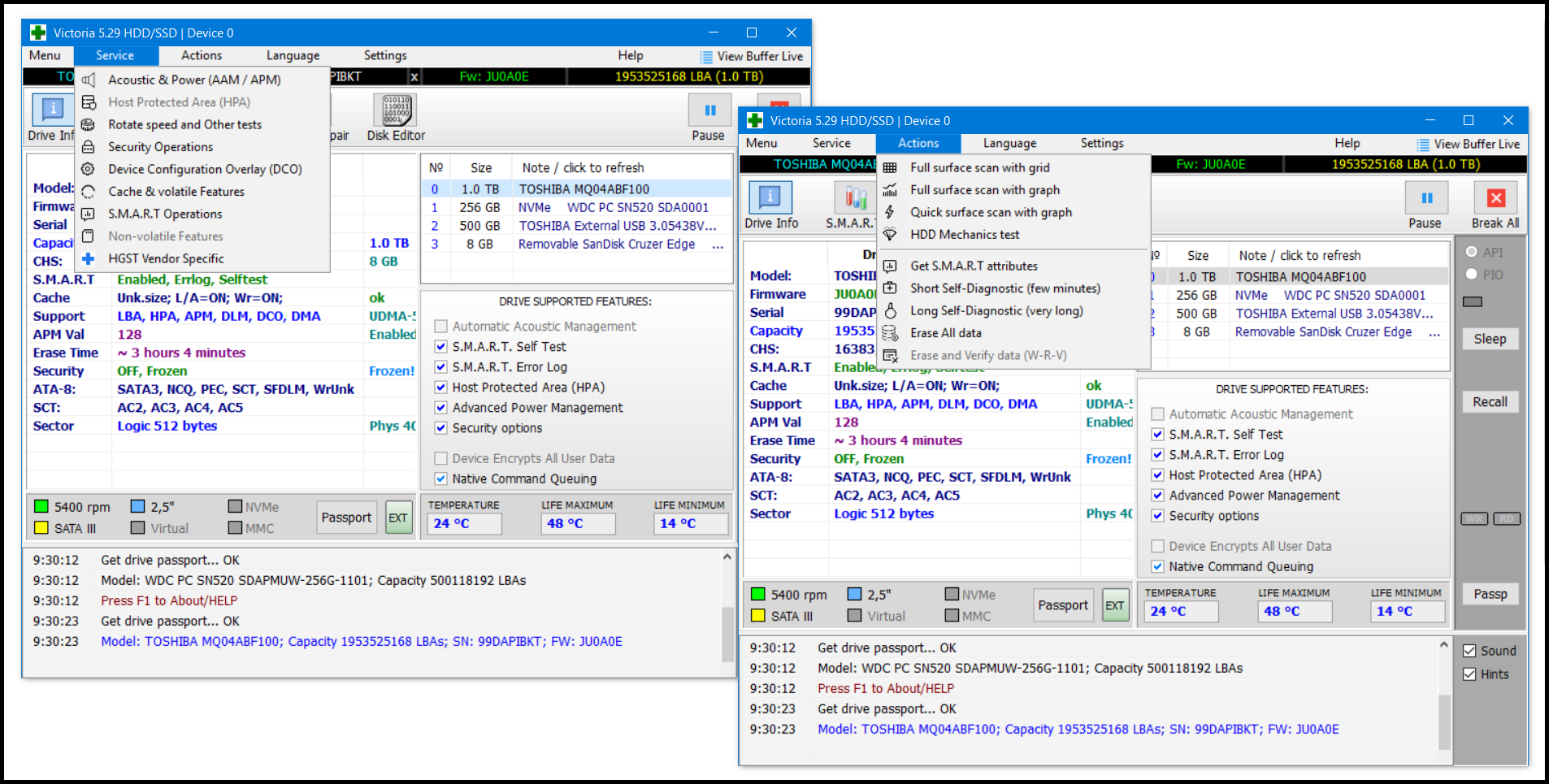Viewport: 1549px width, 784px height.
Task: Click right log scrollbar up arrow
Action: coord(1443,645)
